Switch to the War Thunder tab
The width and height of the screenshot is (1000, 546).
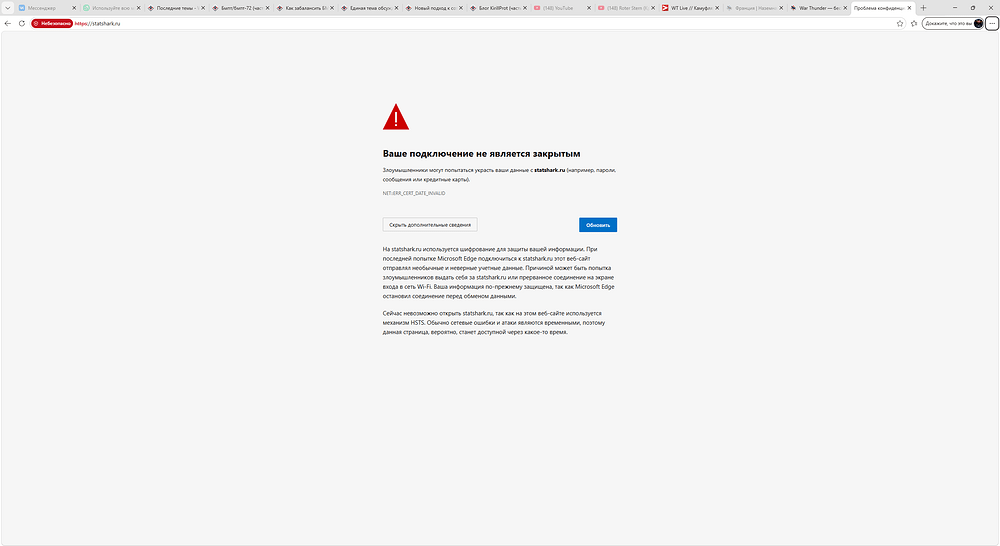tap(818, 7)
